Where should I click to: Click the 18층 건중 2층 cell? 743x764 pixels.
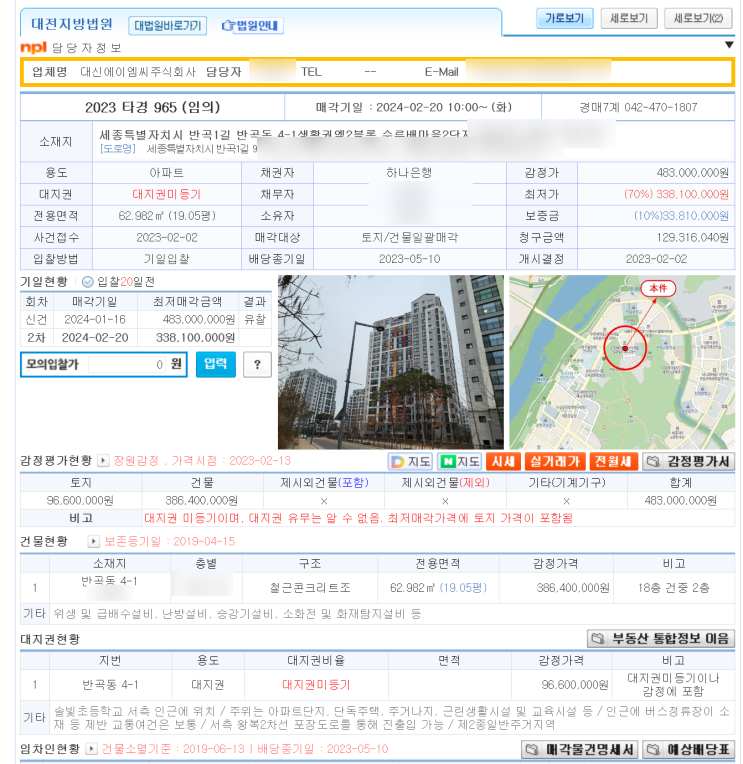tap(674, 588)
